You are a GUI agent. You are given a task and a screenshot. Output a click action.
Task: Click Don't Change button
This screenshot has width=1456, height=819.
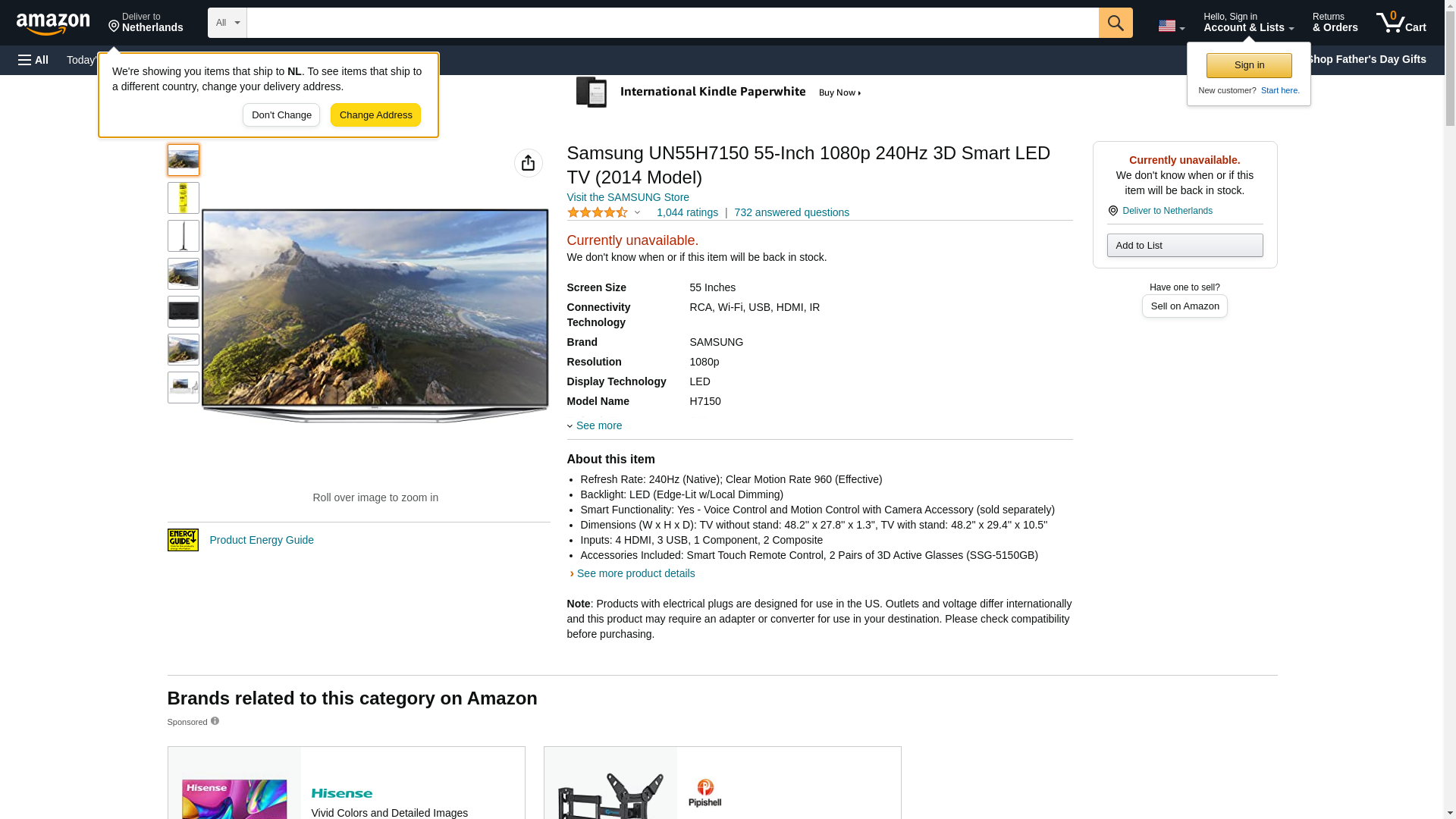click(281, 115)
